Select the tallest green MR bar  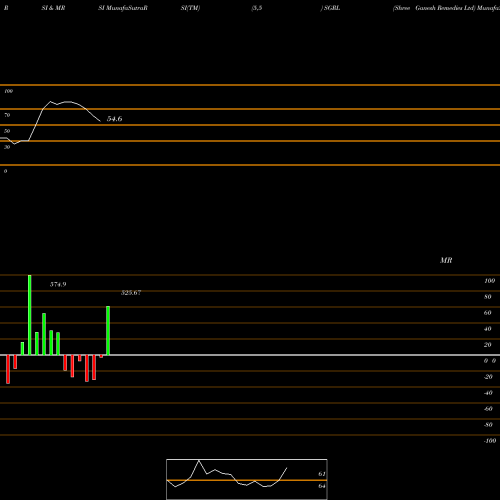pyautogui.click(x=30, y=315)
